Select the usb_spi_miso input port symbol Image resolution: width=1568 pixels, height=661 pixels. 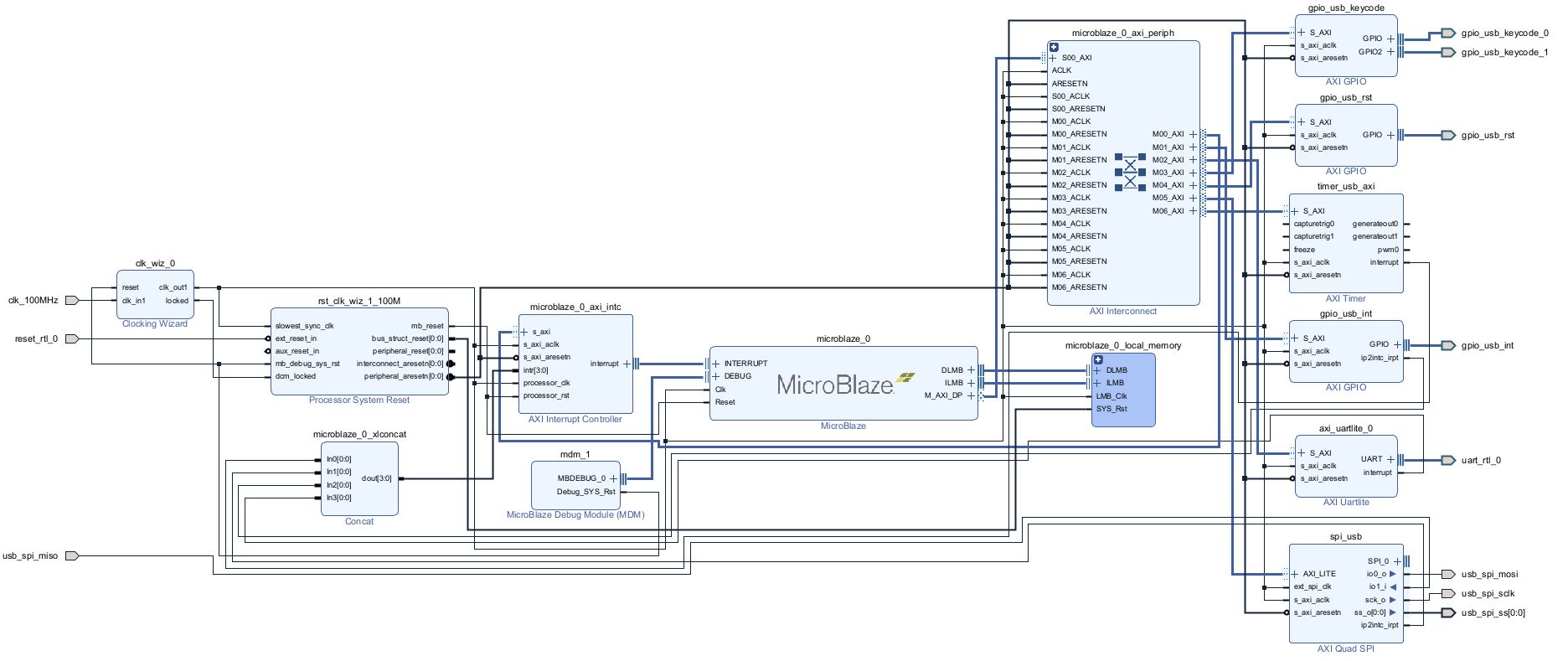coord(72,555)
